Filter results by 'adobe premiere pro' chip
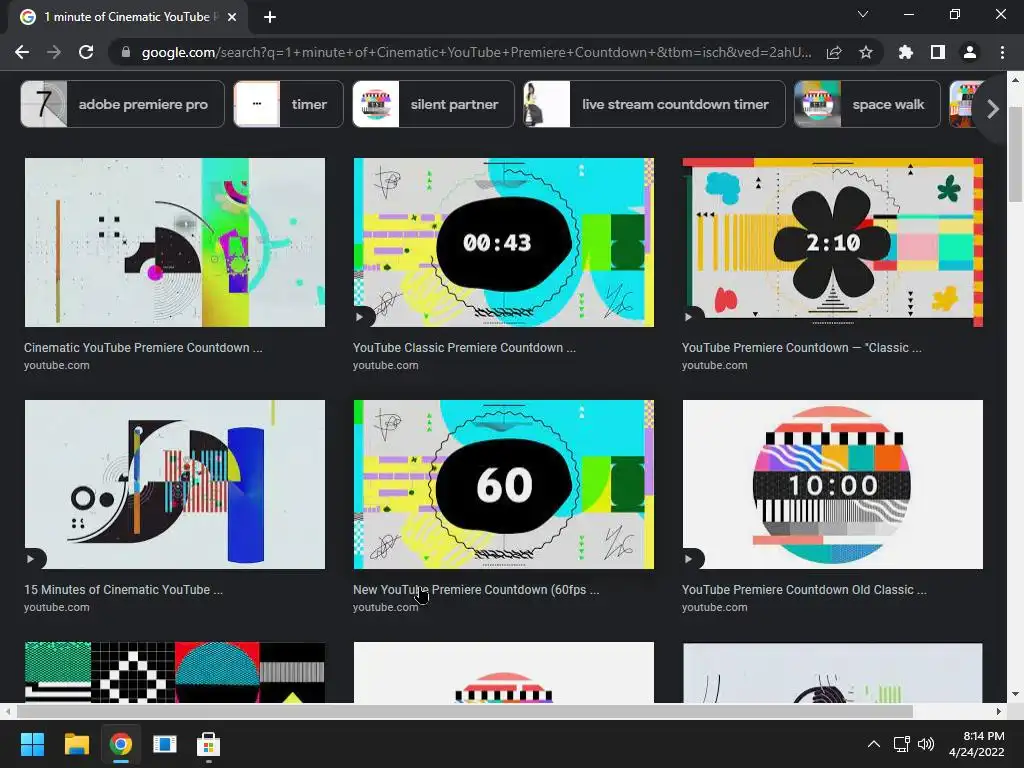The width and height of the screenshot is (1024, 768). 122,104
